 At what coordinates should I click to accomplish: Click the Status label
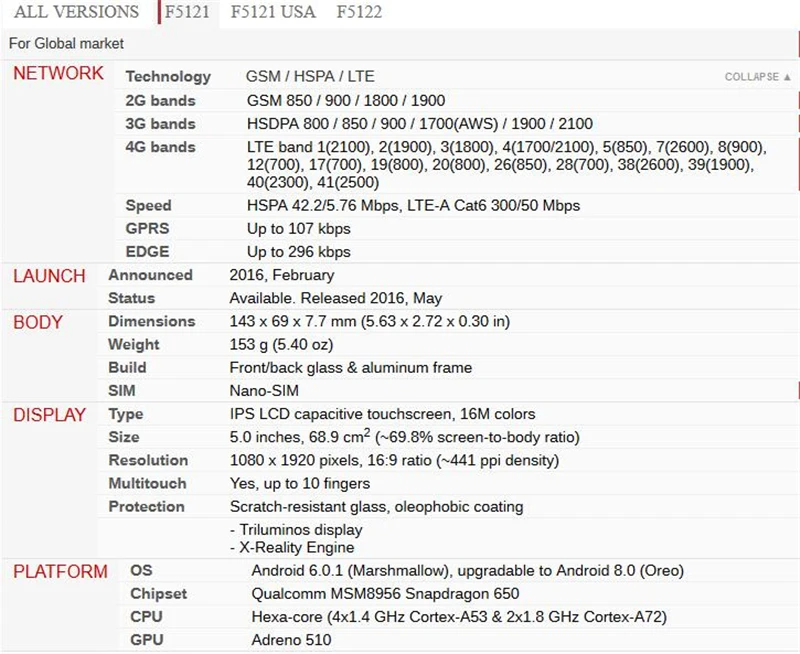(132, 298)
